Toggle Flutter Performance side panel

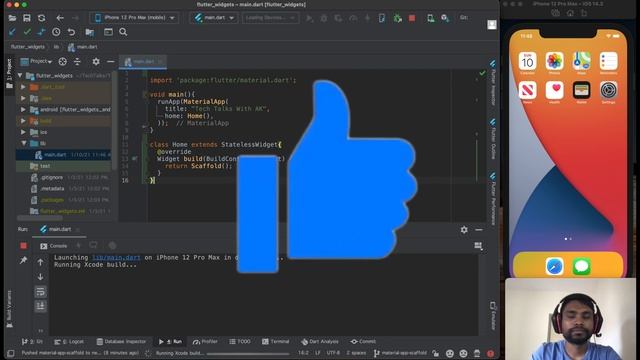tap(493, 199)
